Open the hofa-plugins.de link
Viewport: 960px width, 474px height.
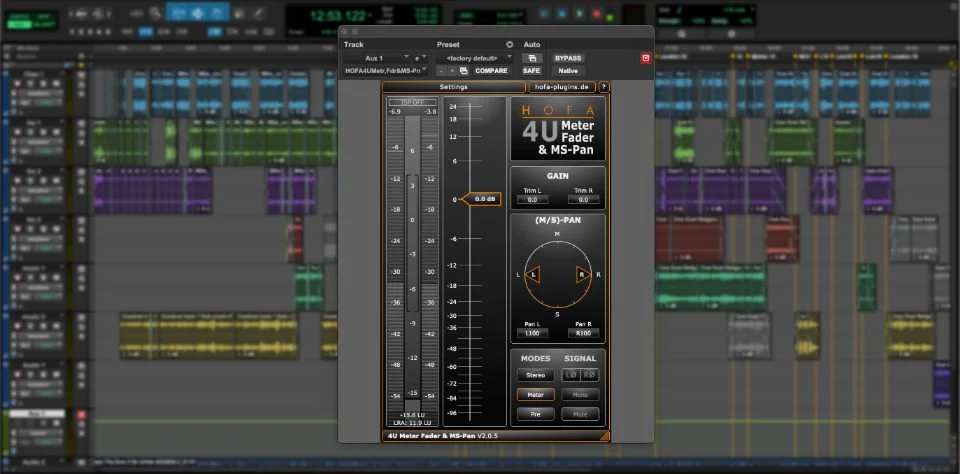coord(562,87)
